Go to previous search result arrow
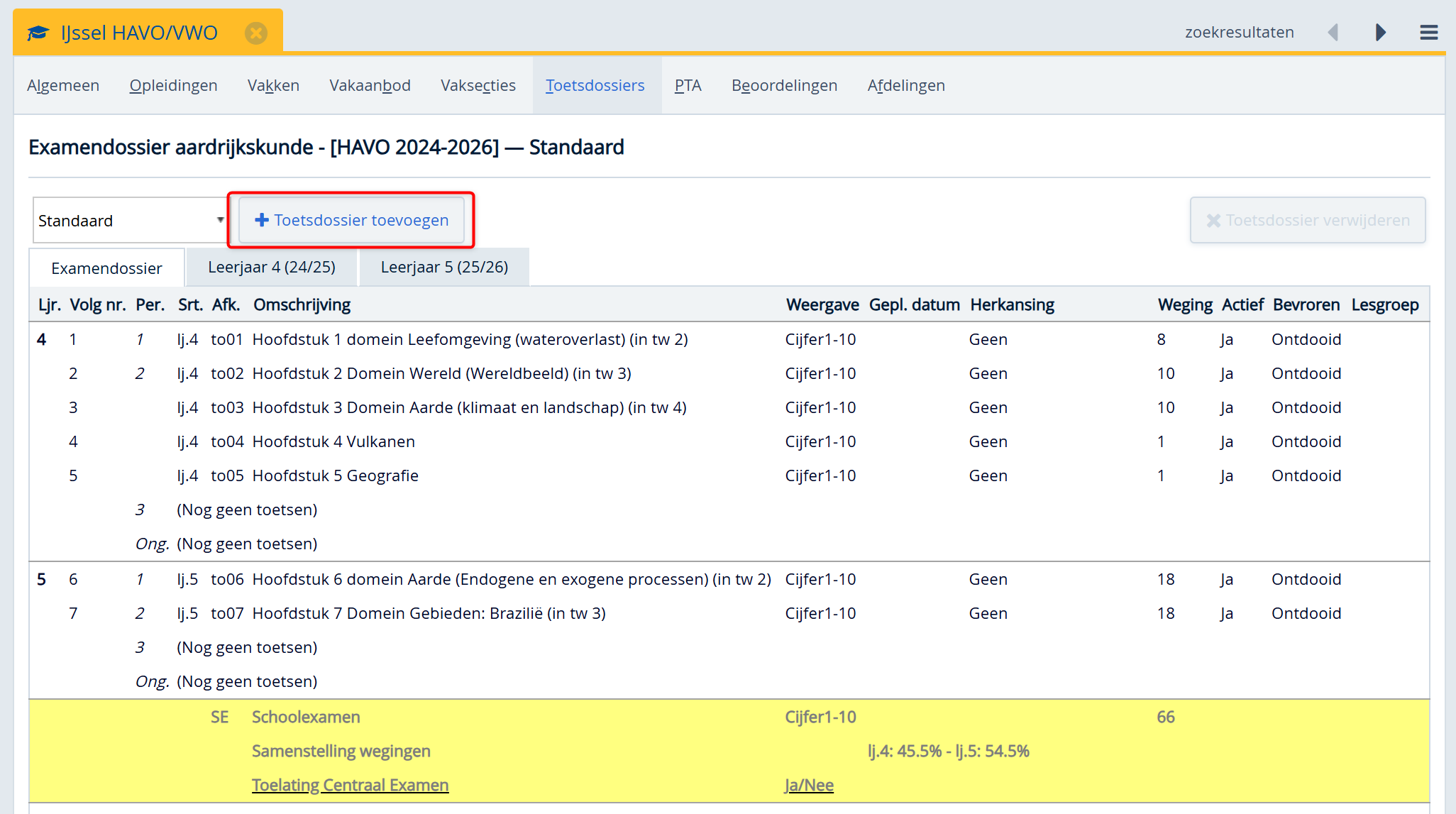Image resolution: width=1456 pixels, height=814 pixels. [1333, 32]
